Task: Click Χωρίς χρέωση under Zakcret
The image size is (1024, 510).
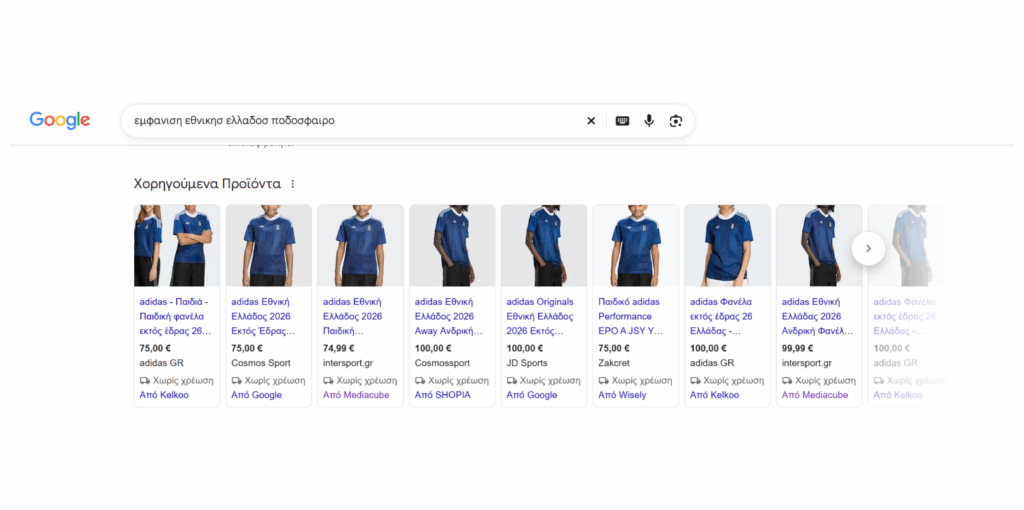Action: pyautogui.click(x=635, y=380)
